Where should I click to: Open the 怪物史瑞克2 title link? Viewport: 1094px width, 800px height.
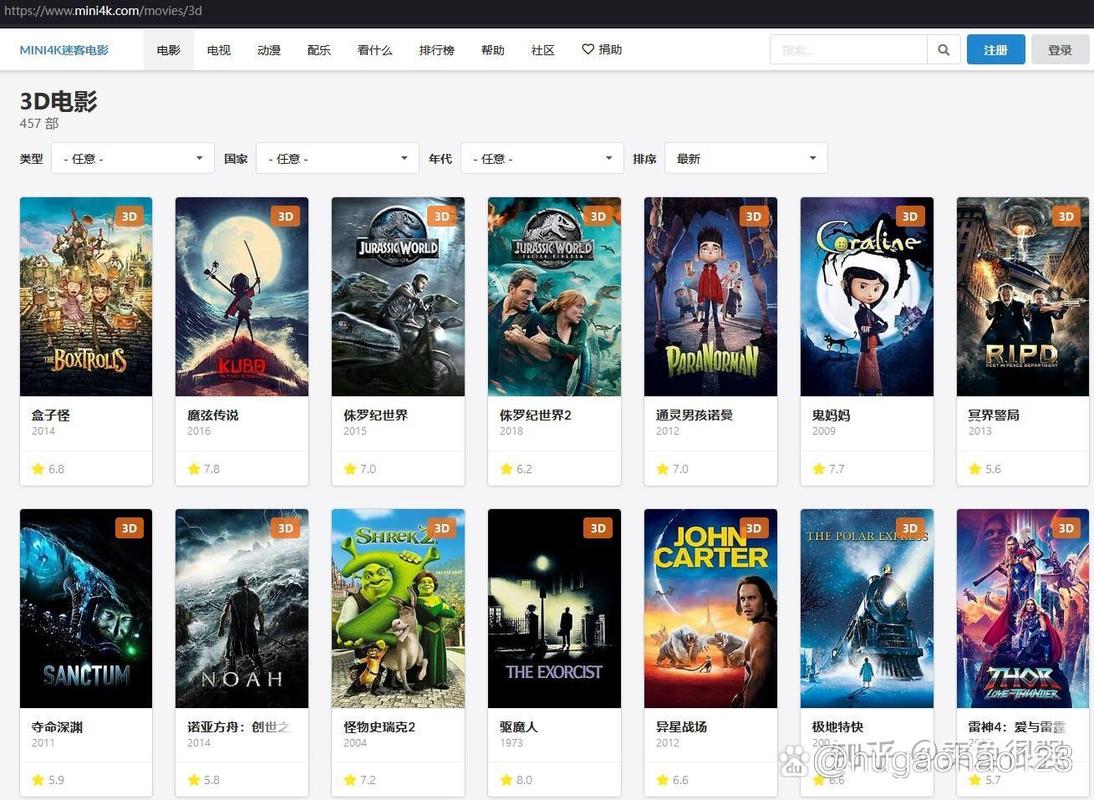click(x=380, y=727)
